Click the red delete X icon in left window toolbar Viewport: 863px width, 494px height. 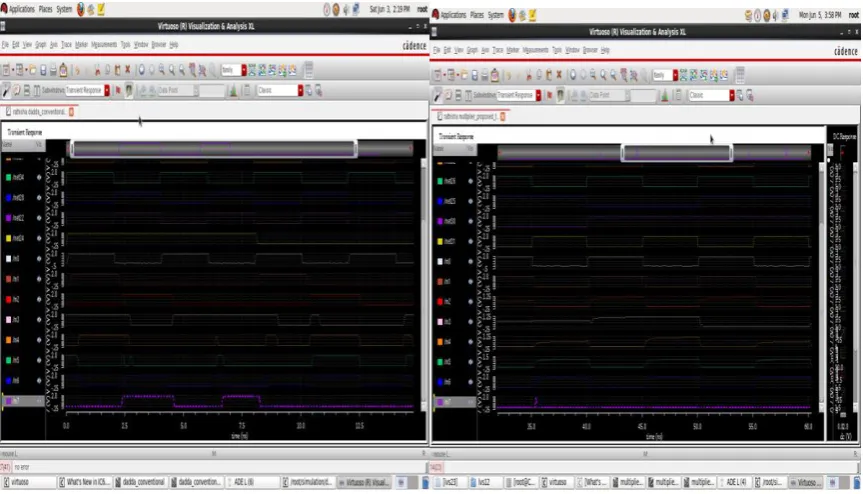click(x=128, y=70)
